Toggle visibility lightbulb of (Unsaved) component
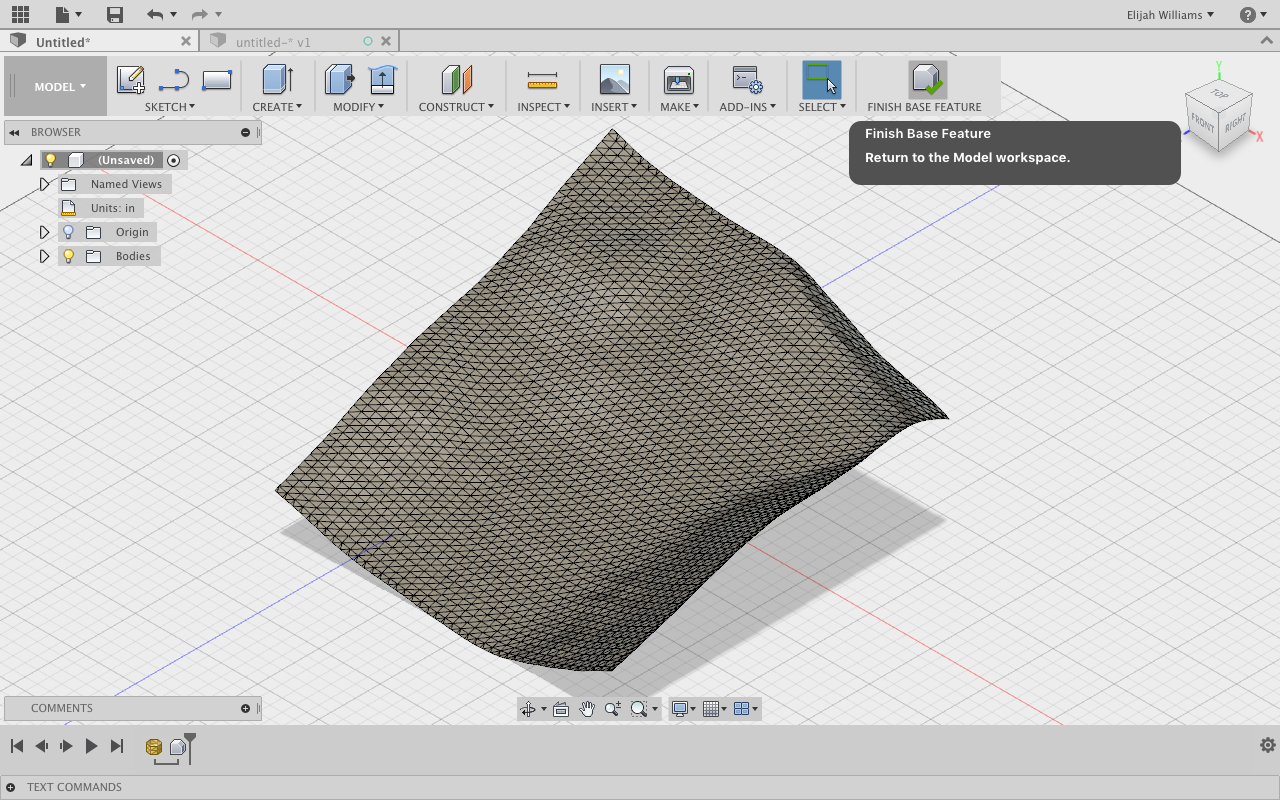Screen dimensions: 1280x800 point(50,160)
